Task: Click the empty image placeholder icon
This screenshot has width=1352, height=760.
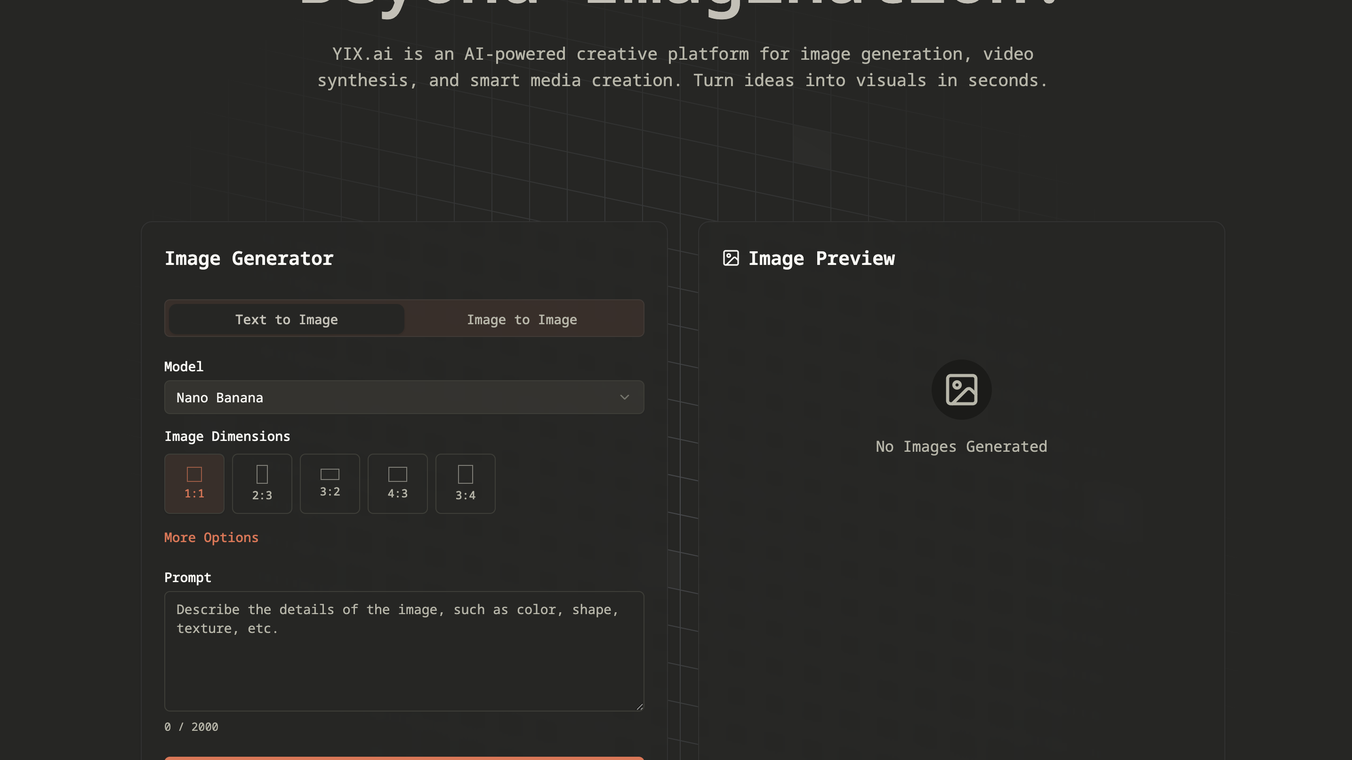Action: (961, 390)
